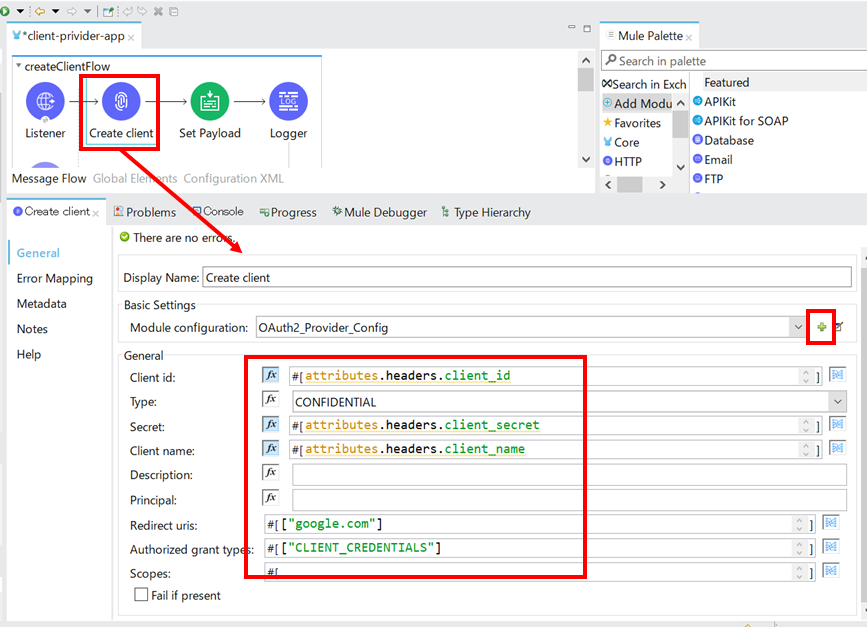Click green plus to add module configuration
This screenshot has height=627, width=867.
point(822,327)
